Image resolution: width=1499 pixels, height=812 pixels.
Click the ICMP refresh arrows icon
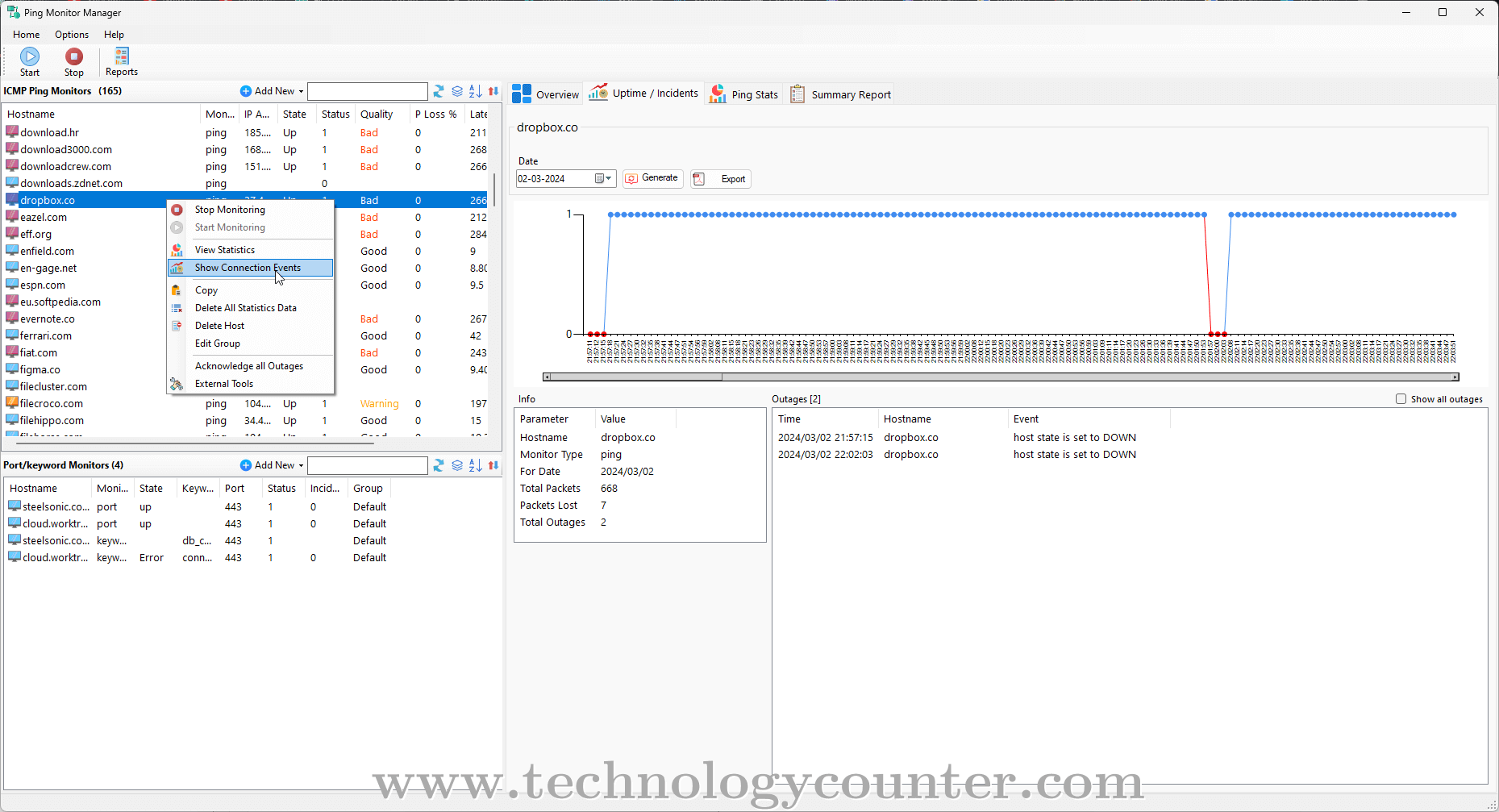439,91
